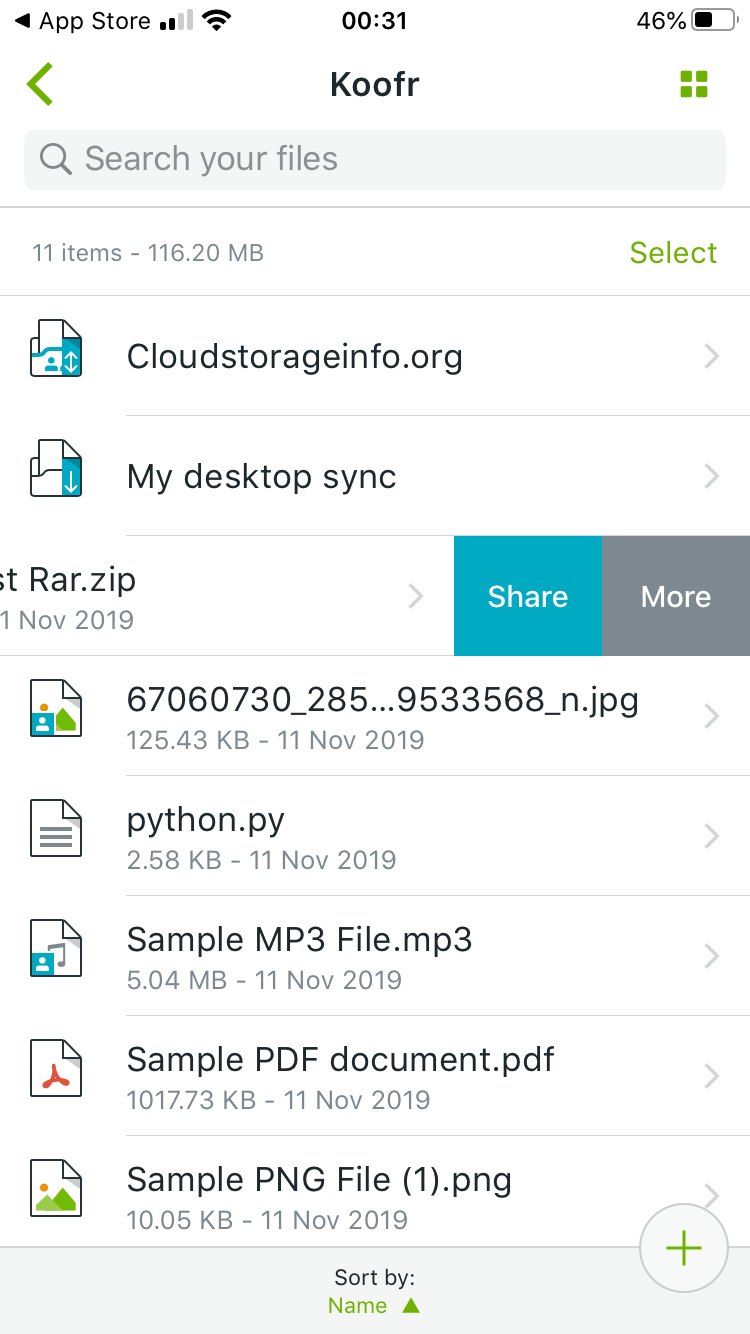750x1334 pixels.
Task: Tap the green back arrow
Action: click(40, 85)
